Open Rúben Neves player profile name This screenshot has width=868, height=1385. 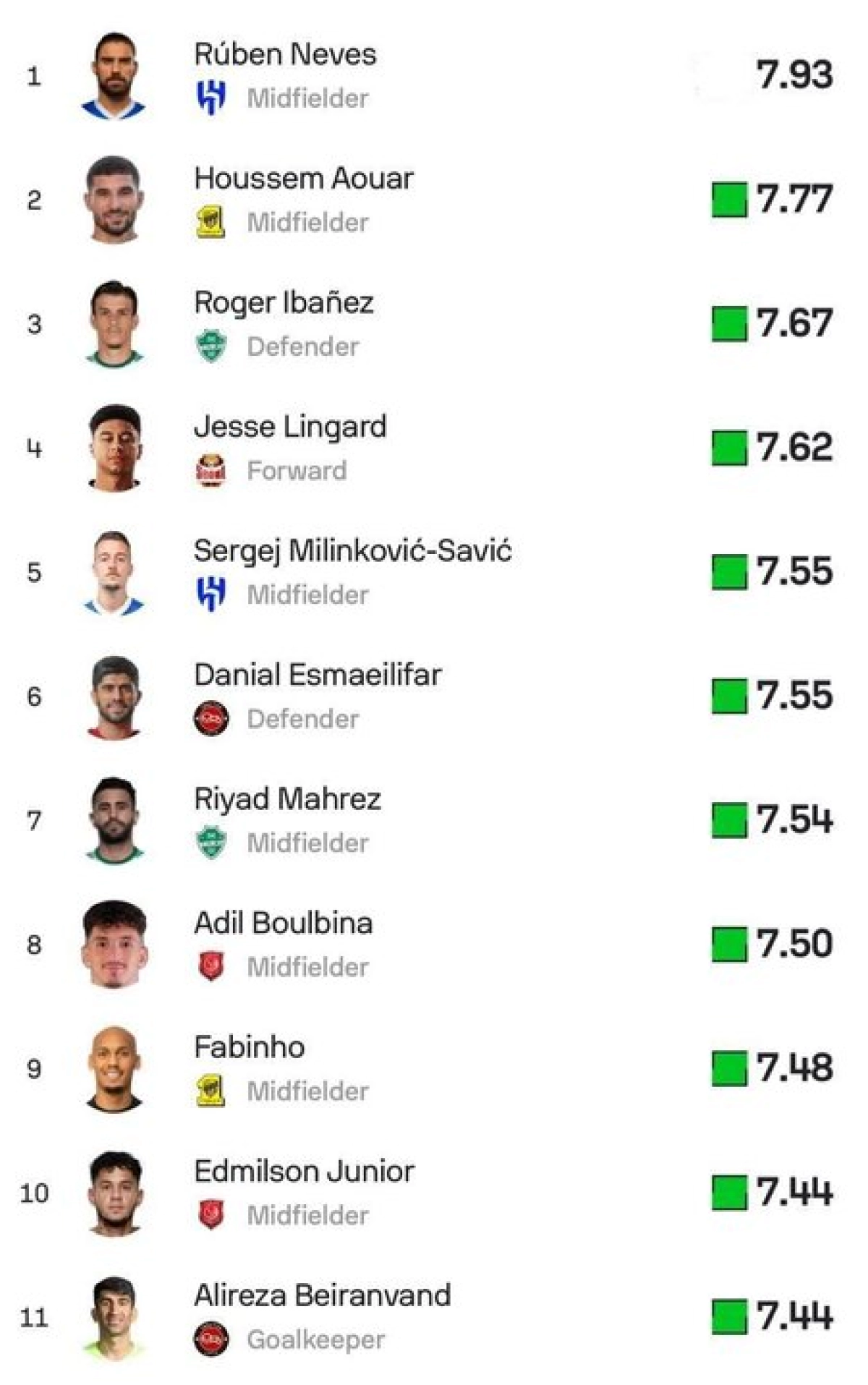click(285, 54)
